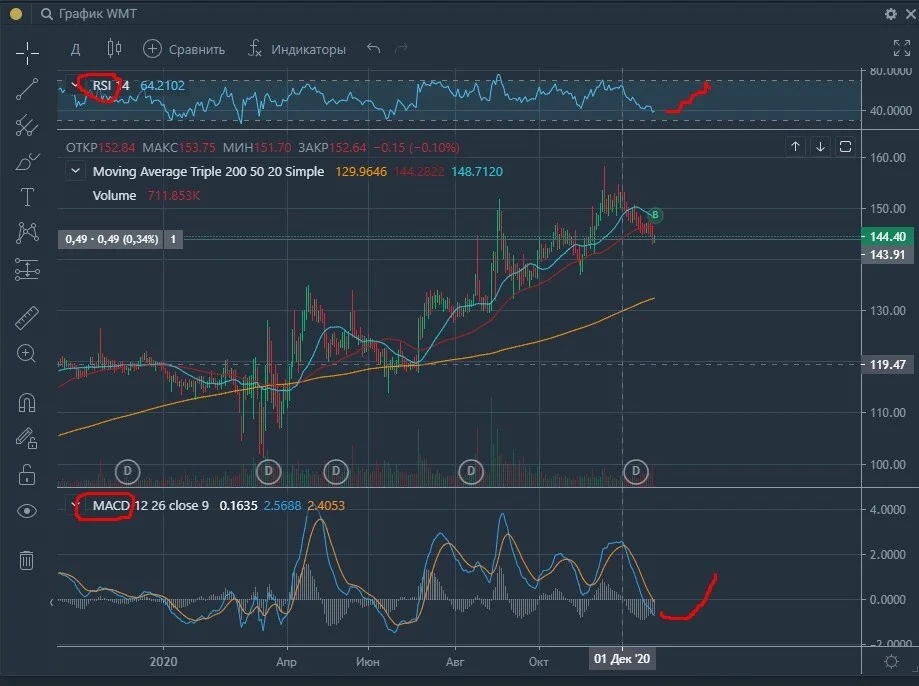The width and height of the screenshot is (919, 686).
Task: Click the undo arrow button
Action: 373,49
